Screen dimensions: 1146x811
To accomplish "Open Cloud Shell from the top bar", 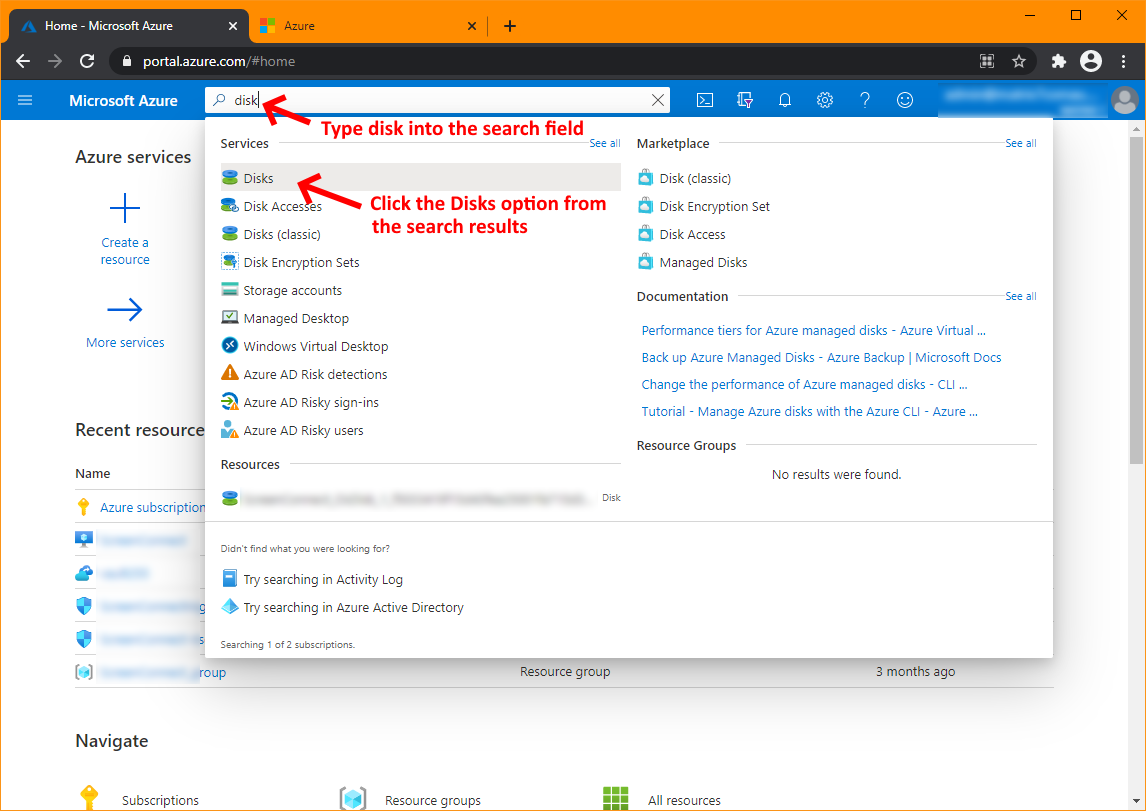I will point(705,100).
